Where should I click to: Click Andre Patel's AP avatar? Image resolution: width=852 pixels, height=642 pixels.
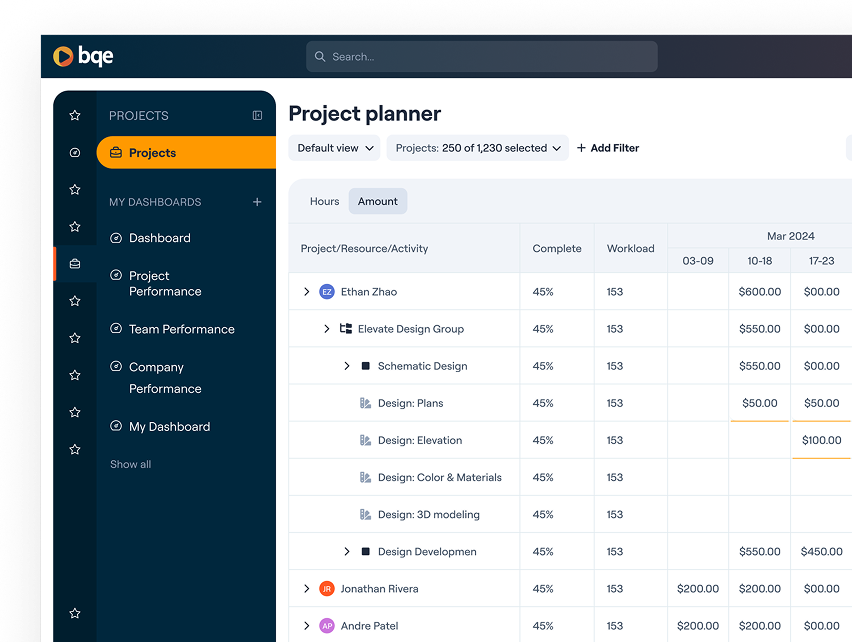[327, 626]
